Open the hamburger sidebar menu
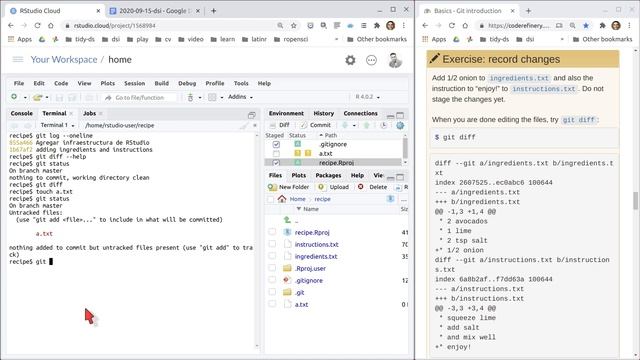This screenshot has width=640, height=360. pyautogui.click(x=18, y=60)
